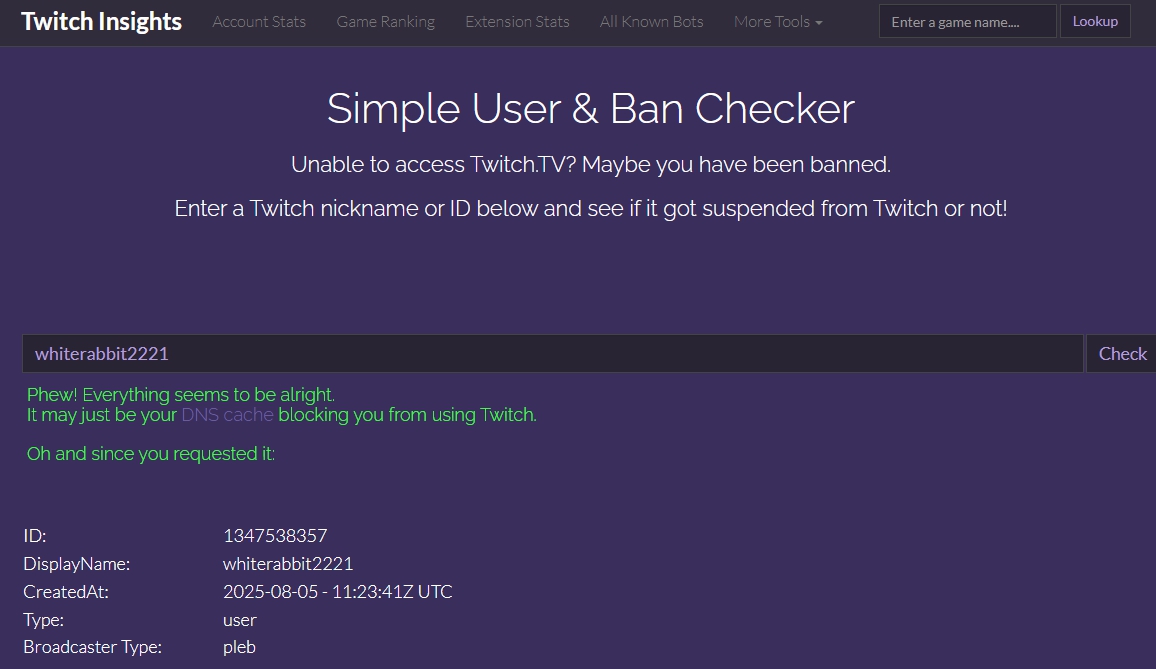1156x669 pixels.
Task: Follow the DNS cache link
Action: click(227, 414)
